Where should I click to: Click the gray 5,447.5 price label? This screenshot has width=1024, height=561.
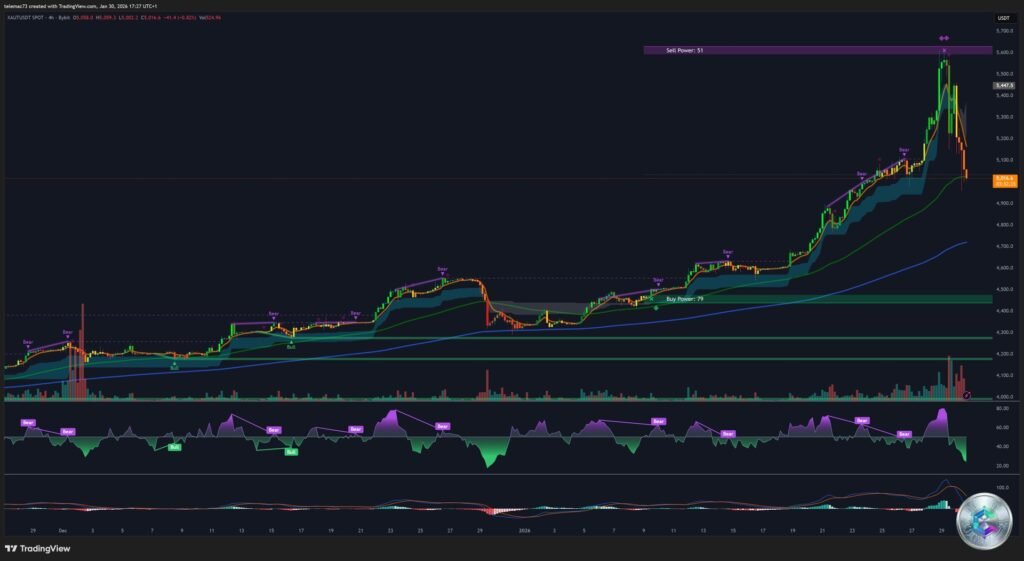click(x=1003, y=86)
